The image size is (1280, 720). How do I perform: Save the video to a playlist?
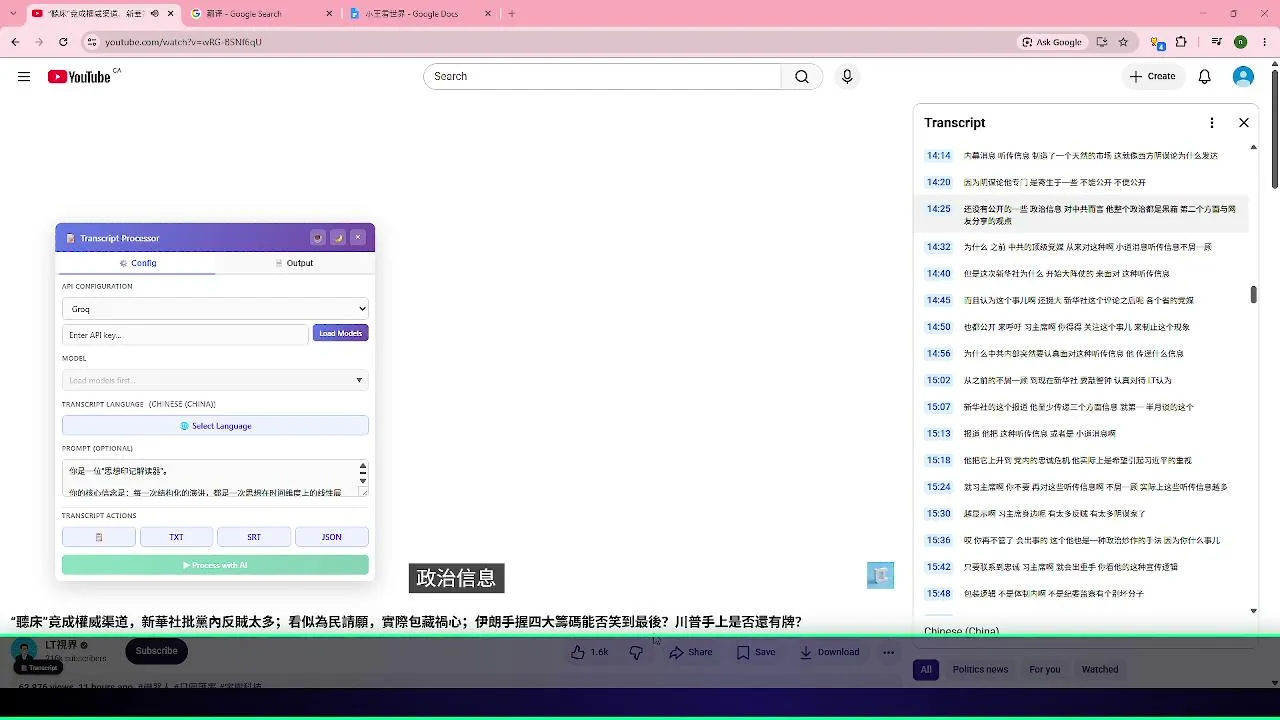[756, 652]
